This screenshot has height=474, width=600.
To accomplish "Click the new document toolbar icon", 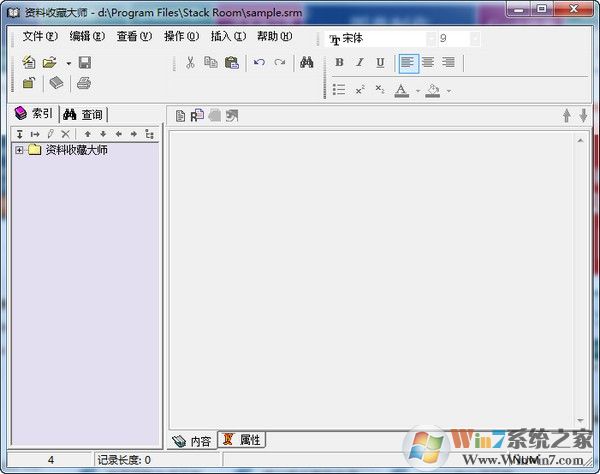I will point(29,62).
